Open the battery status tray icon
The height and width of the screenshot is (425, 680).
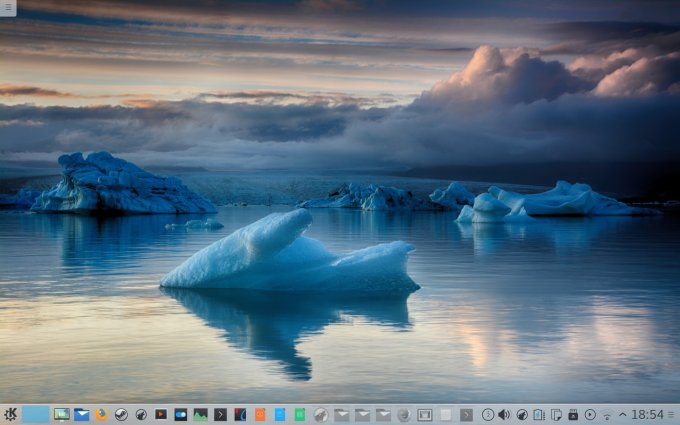point(539,414)
